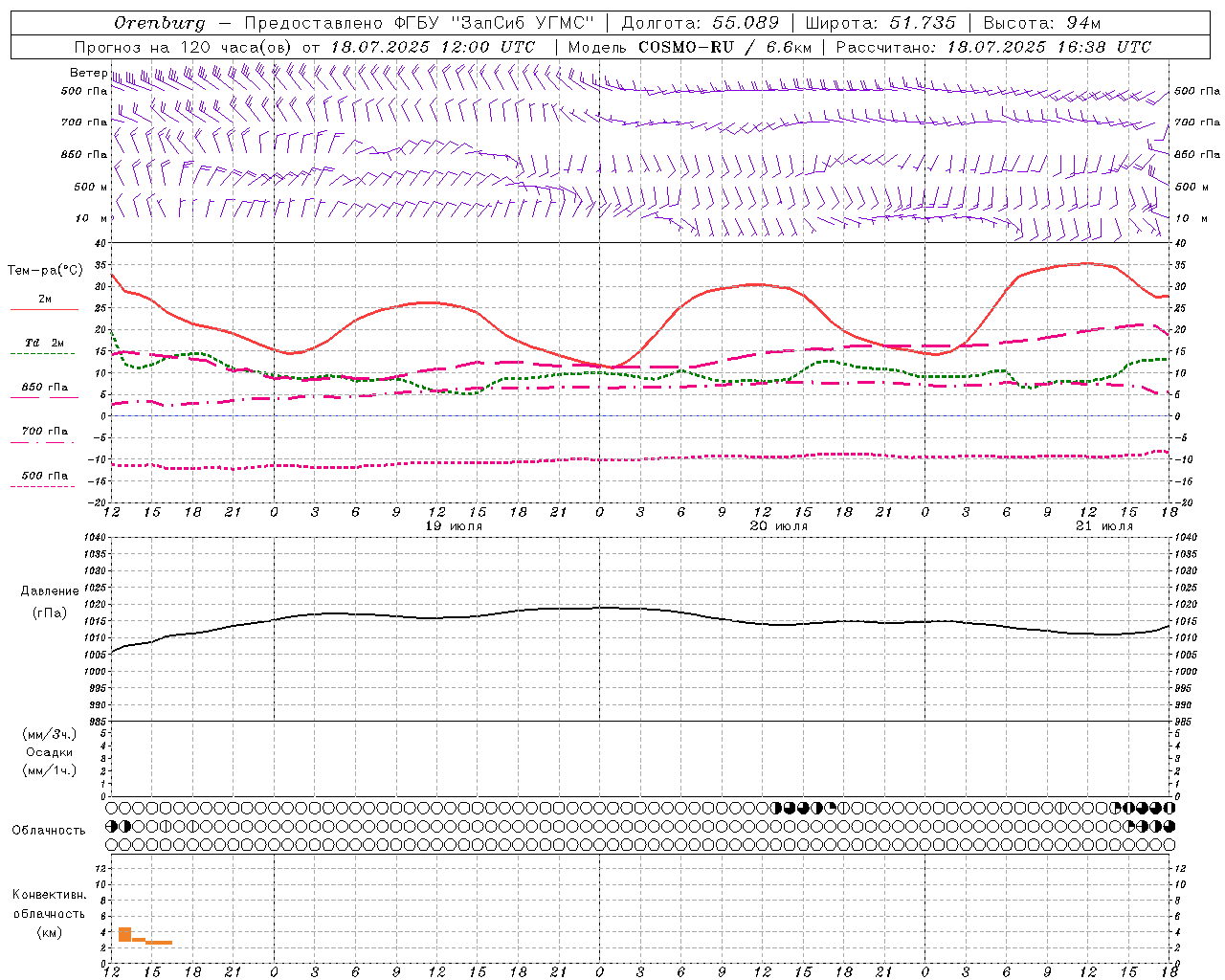Click the dashed line sample under "Td 2м"

tap(43, 353)
